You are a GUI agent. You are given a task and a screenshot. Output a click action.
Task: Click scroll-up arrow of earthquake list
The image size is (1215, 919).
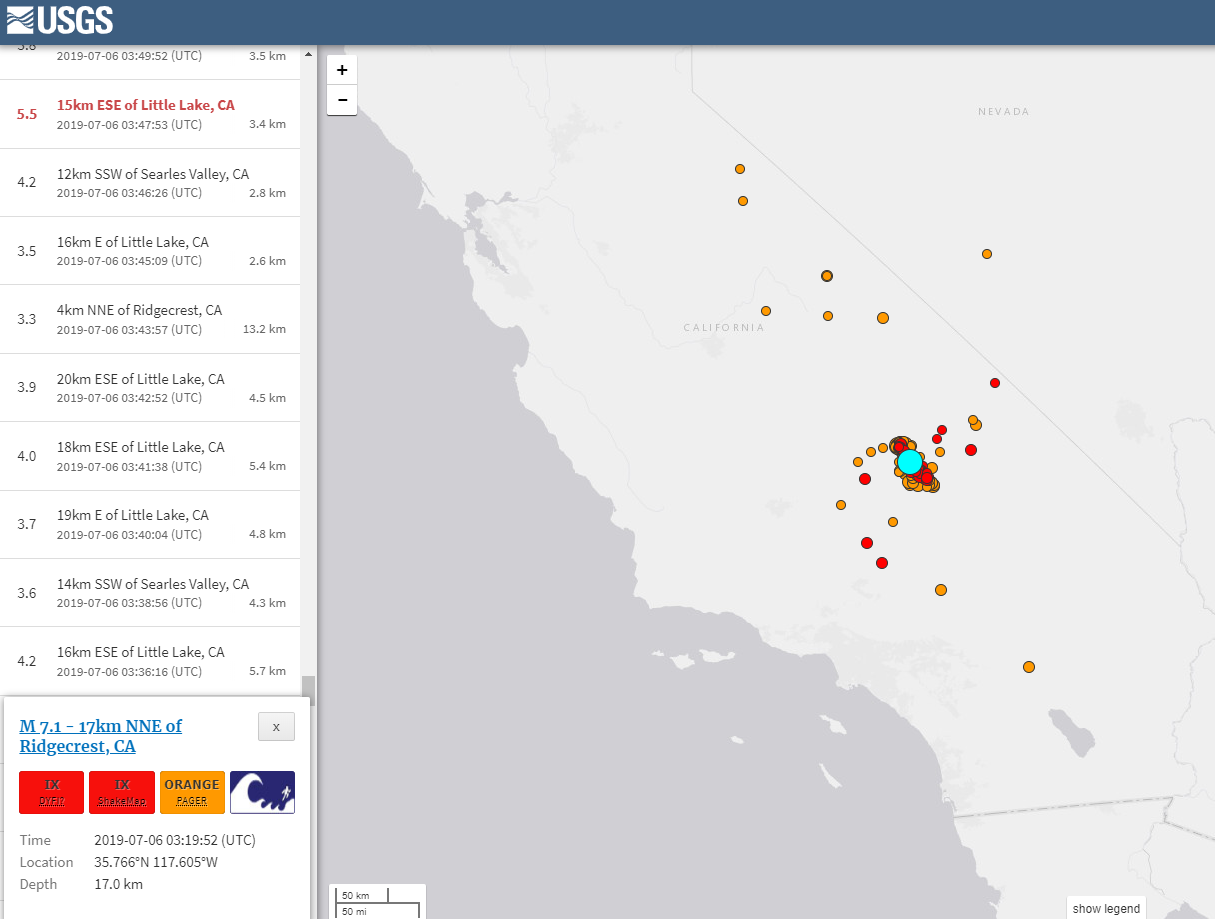tap(308, 54)
